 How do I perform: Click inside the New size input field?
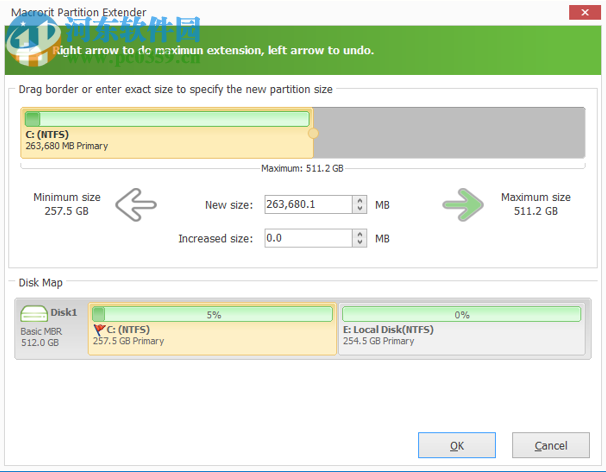pos(308,204)
